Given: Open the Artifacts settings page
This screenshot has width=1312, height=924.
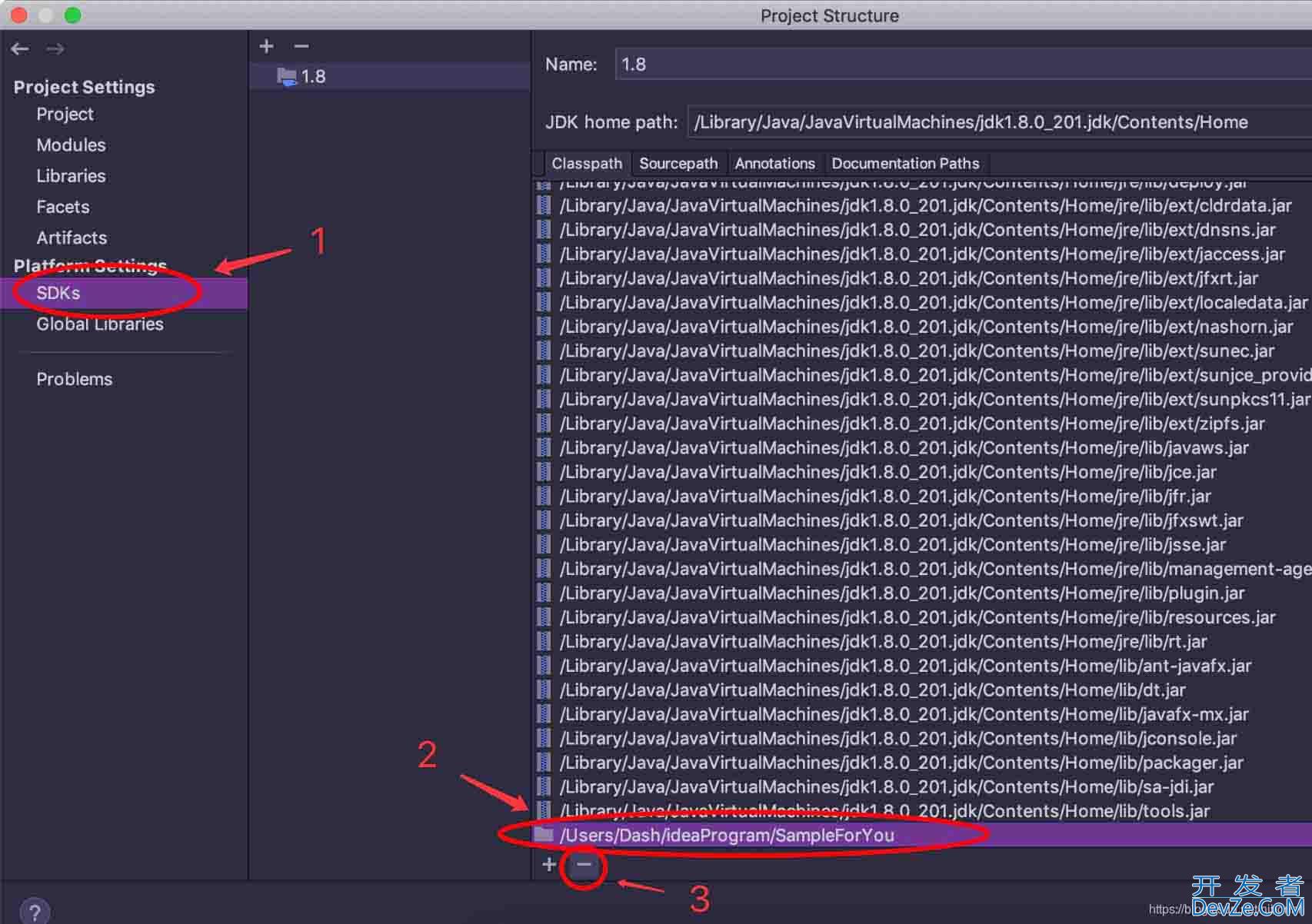Looking at the screenshot, I should (x=72, y=238).
